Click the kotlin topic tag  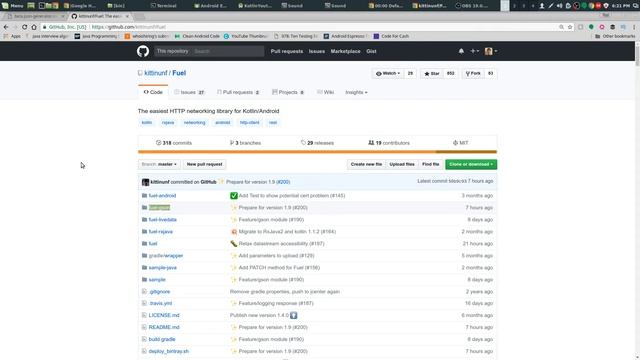147,122
